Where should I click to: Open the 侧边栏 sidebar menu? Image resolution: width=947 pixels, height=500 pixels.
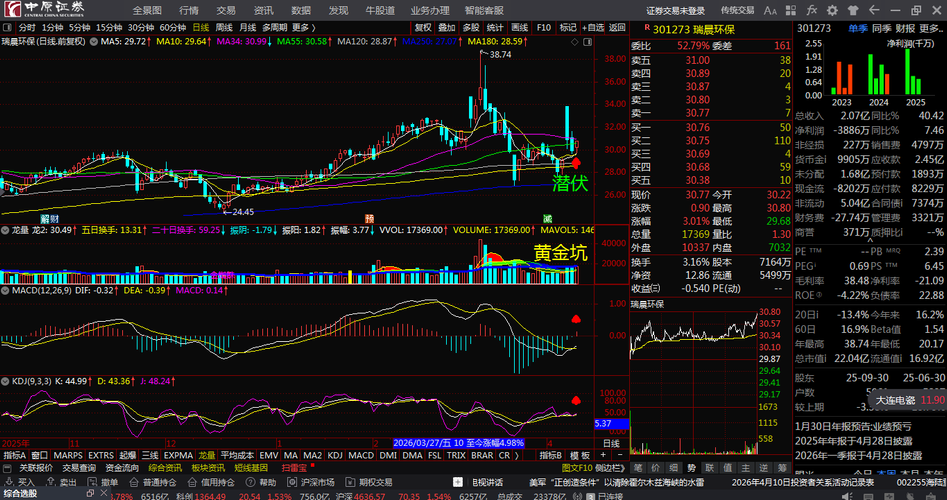coord(610,468)
